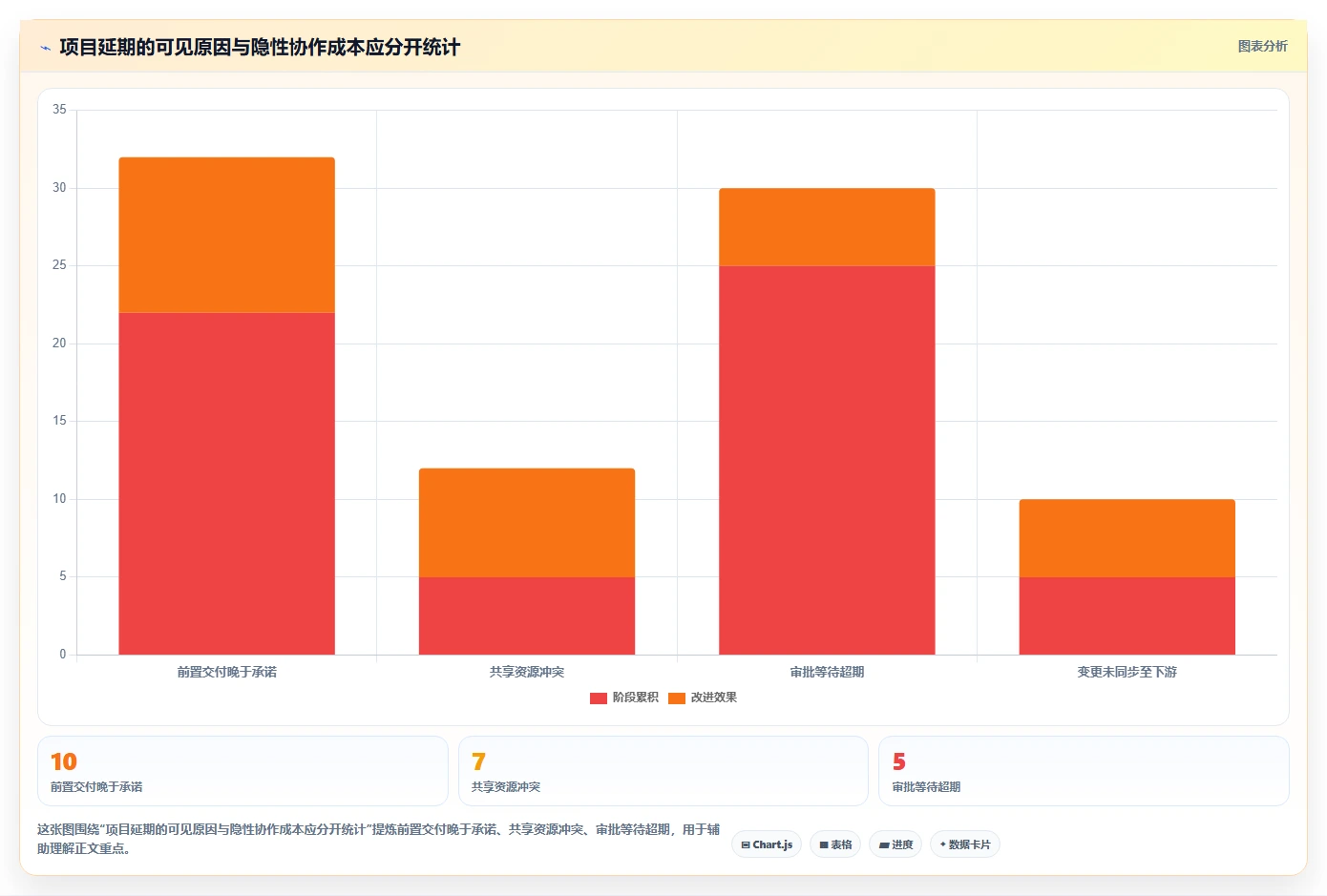
Task: Click the orange bar segment for 共享资源冲突
Action: pyautogui.click(x=527, y=523)
